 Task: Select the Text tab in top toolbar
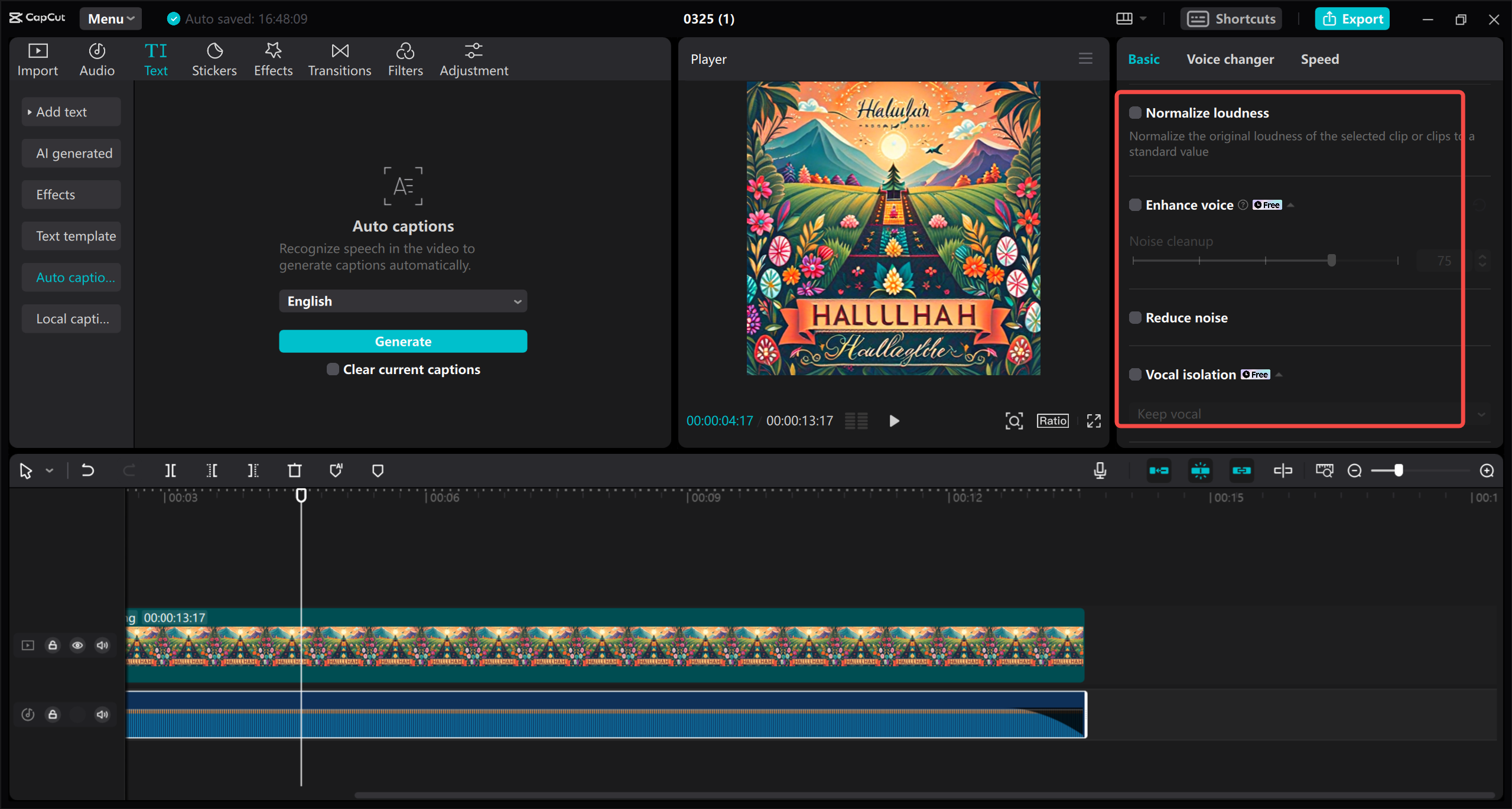click(x=156, y=60)
